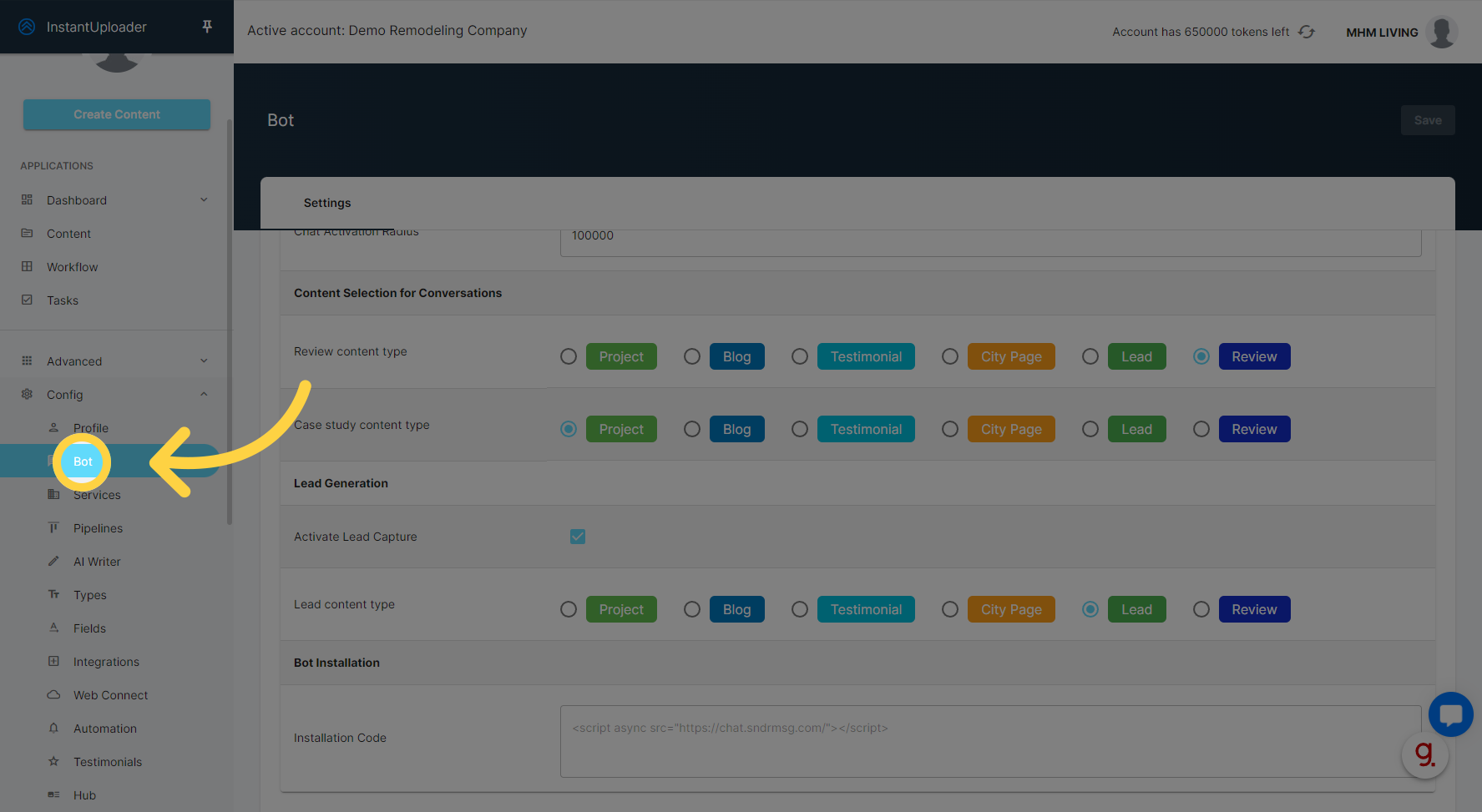This screenshot has height=812, width=1482.
Task: Open the chat support bubble icon
Action: pyautogui.click(x=1451, y=714)
